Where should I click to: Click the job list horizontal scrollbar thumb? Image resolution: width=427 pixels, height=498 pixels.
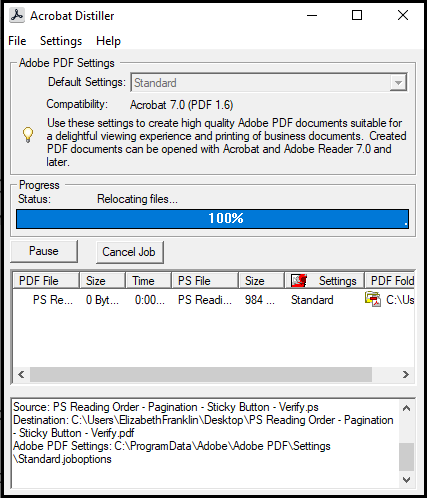[x=201, y=375]
